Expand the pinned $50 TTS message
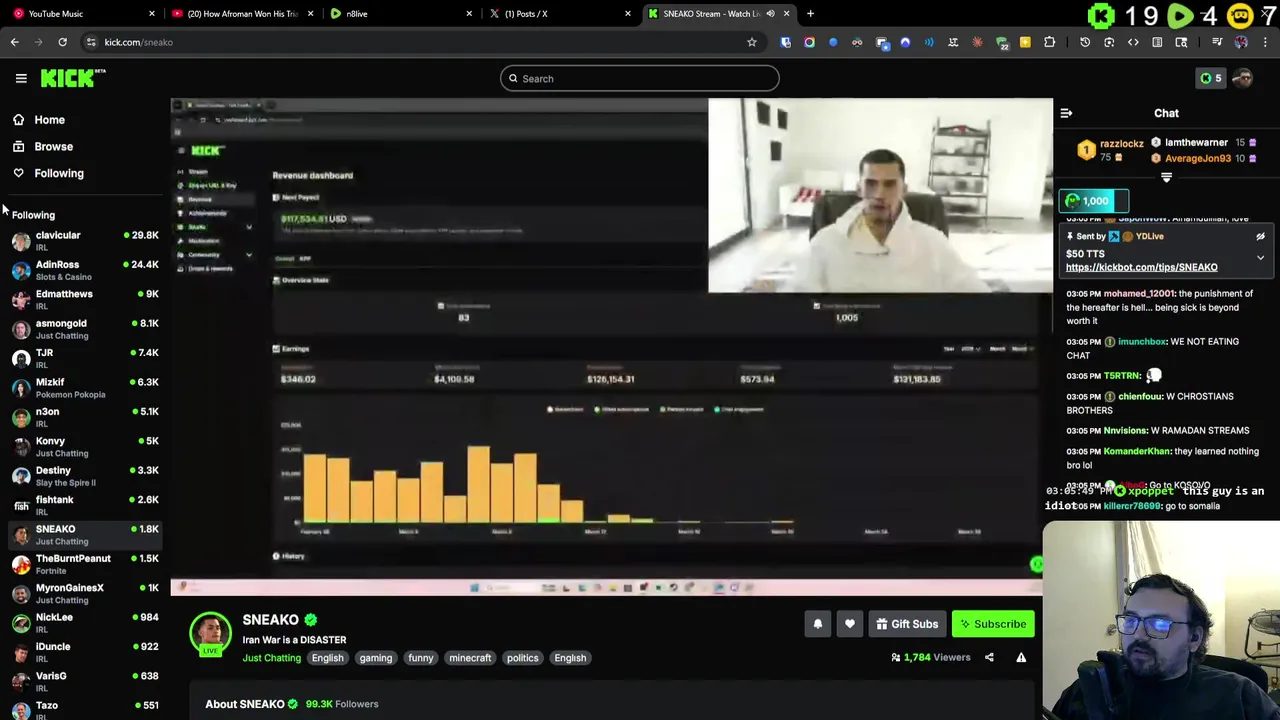The width and height of the screenshot is (1280, 720). (x=1260, y=257)
